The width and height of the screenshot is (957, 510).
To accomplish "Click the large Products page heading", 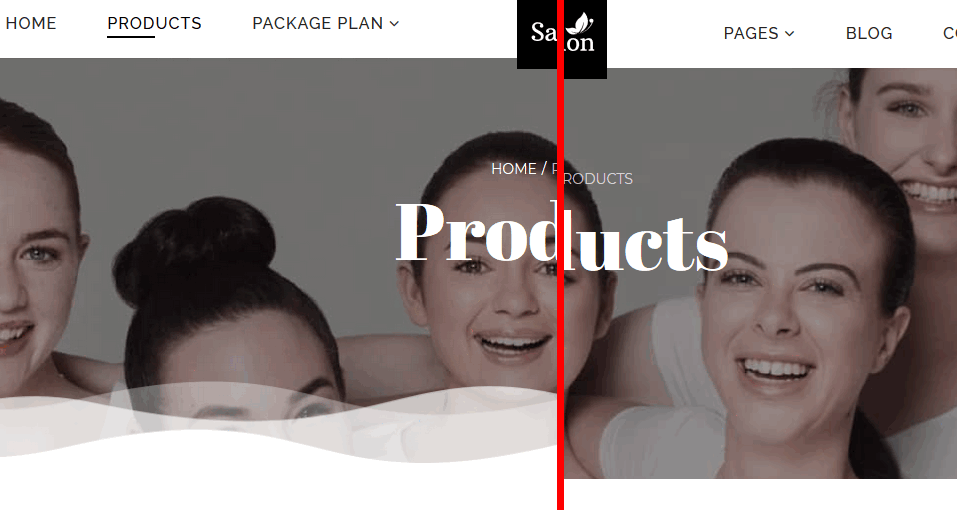I will (x=562, y=237).
